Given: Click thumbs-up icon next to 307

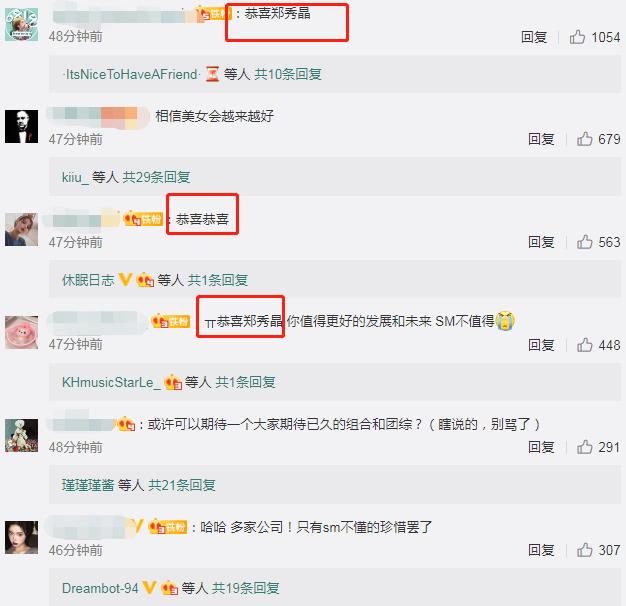Looking at the screenshot, I should [x=584, y=550].
